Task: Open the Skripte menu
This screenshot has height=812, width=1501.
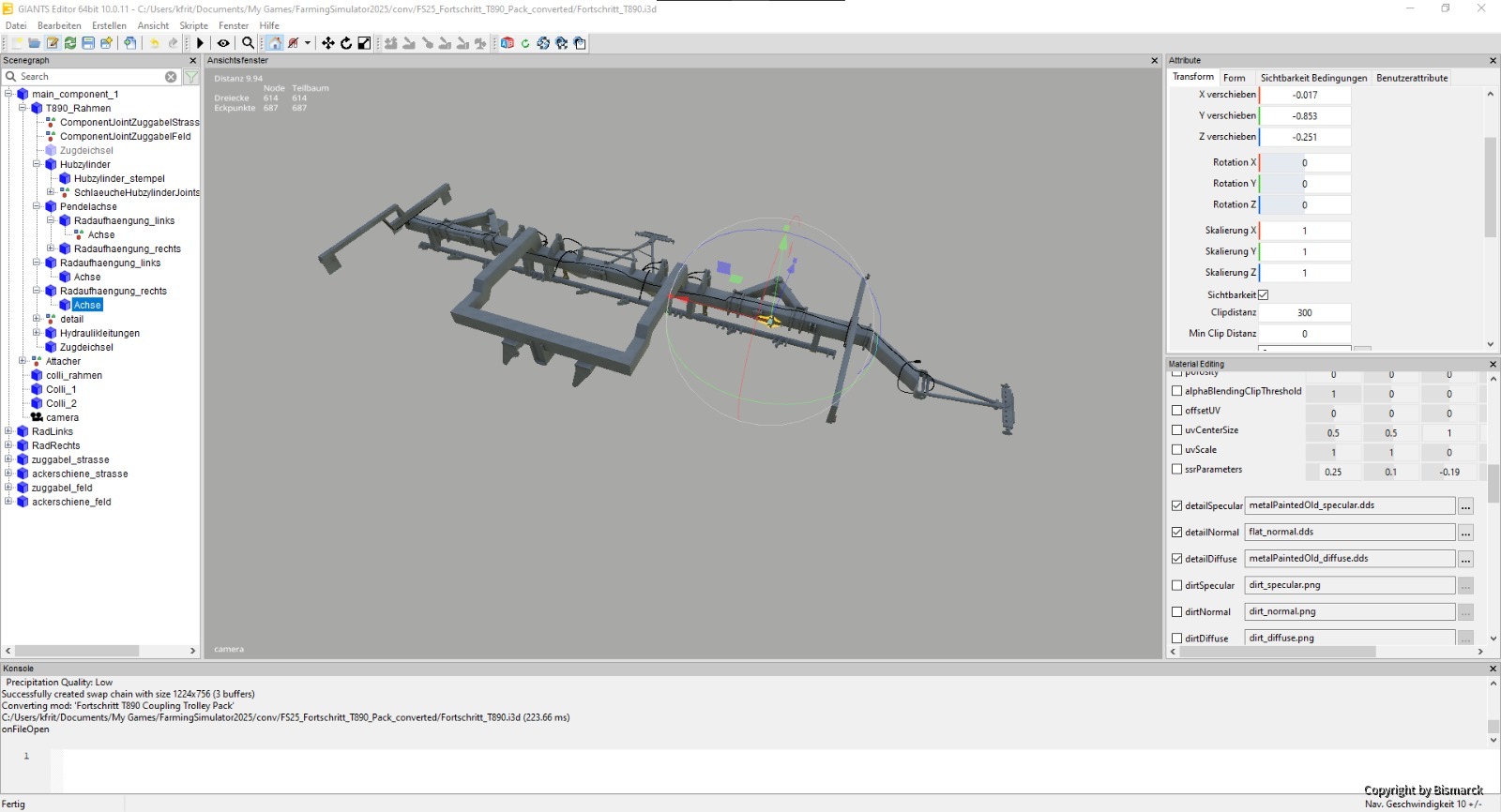Action: click(x=194, y=25)
